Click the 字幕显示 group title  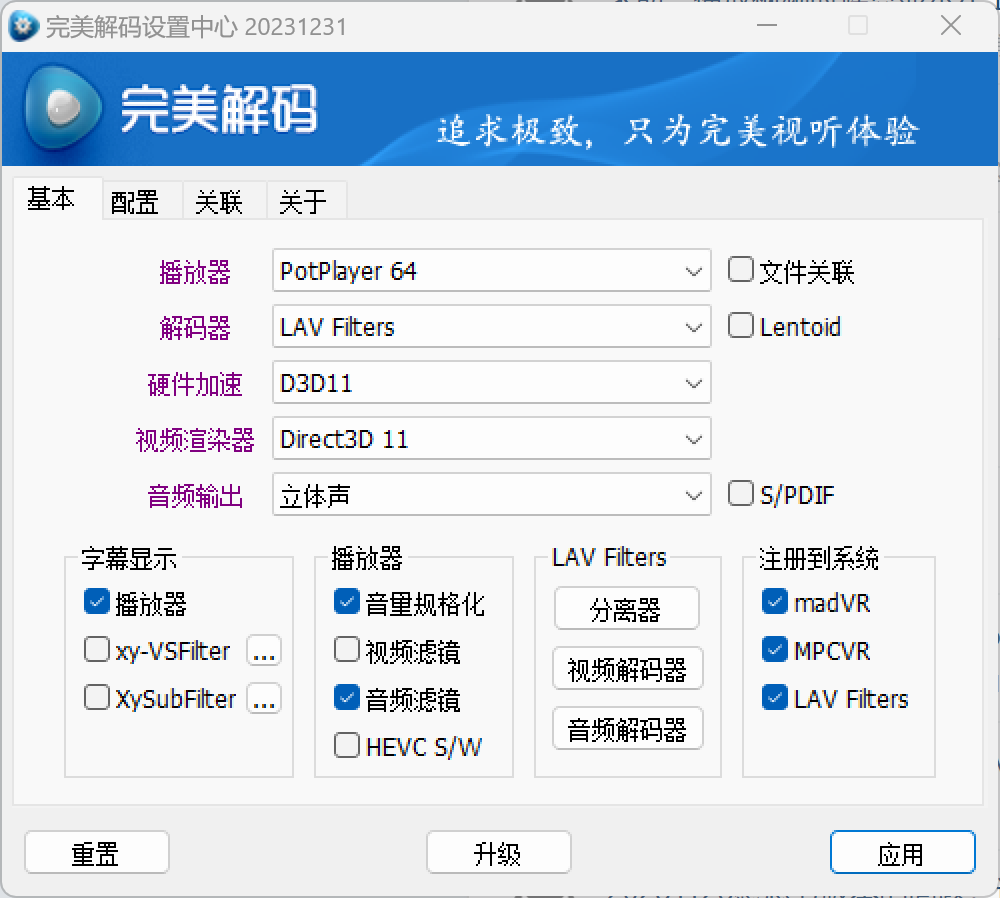(x=129, y=558)
